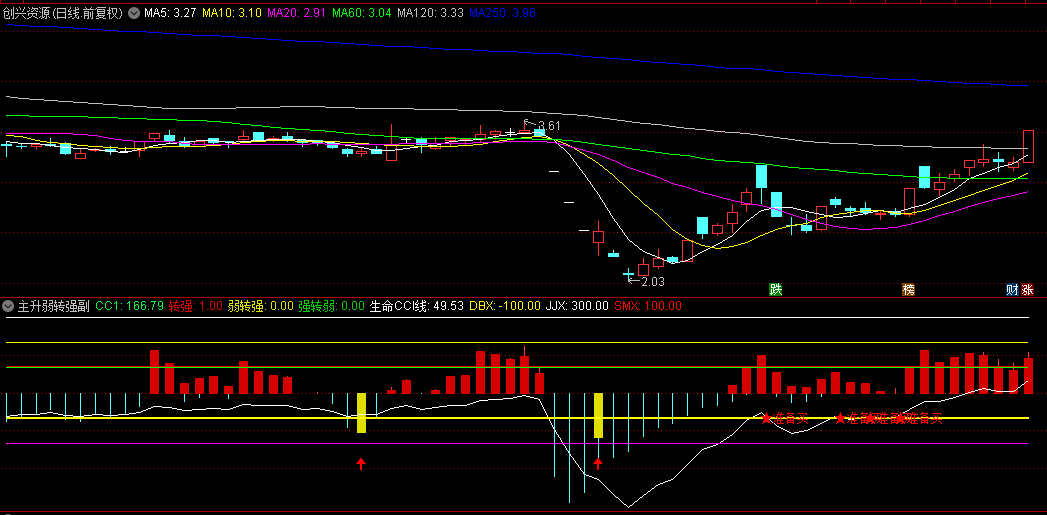This screenshot has width=1047, height=515.
Task: Click the MA10: 3.10 legend label
Action: click(231, 13)
